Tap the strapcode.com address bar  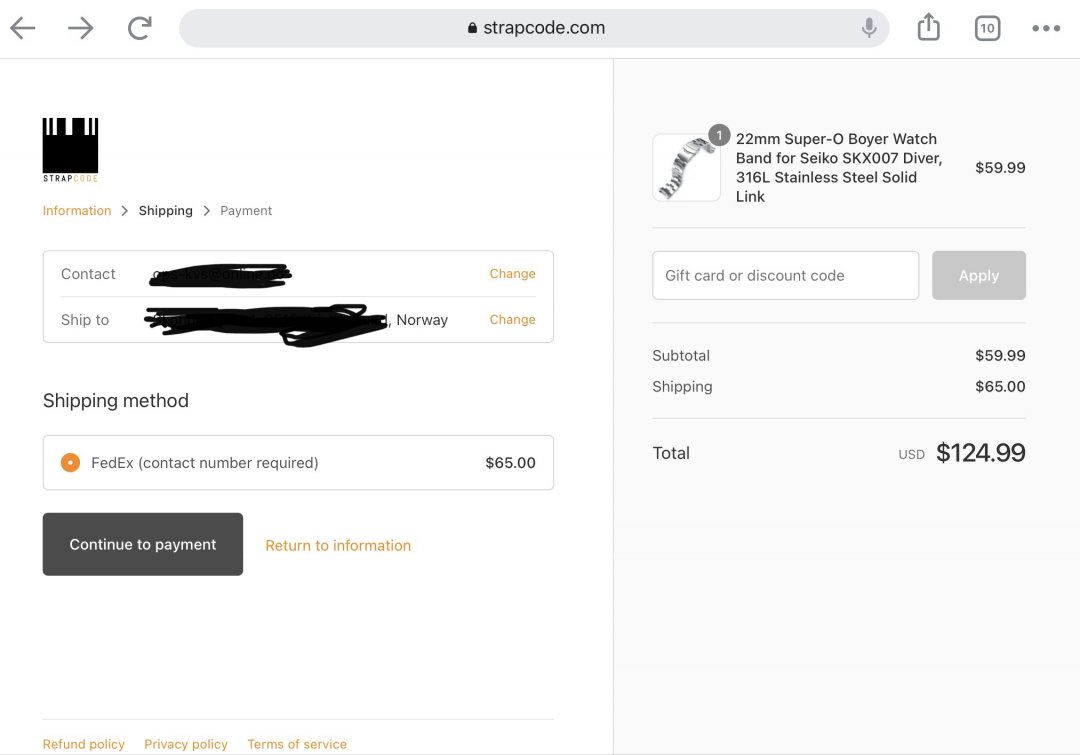point(535,28)
